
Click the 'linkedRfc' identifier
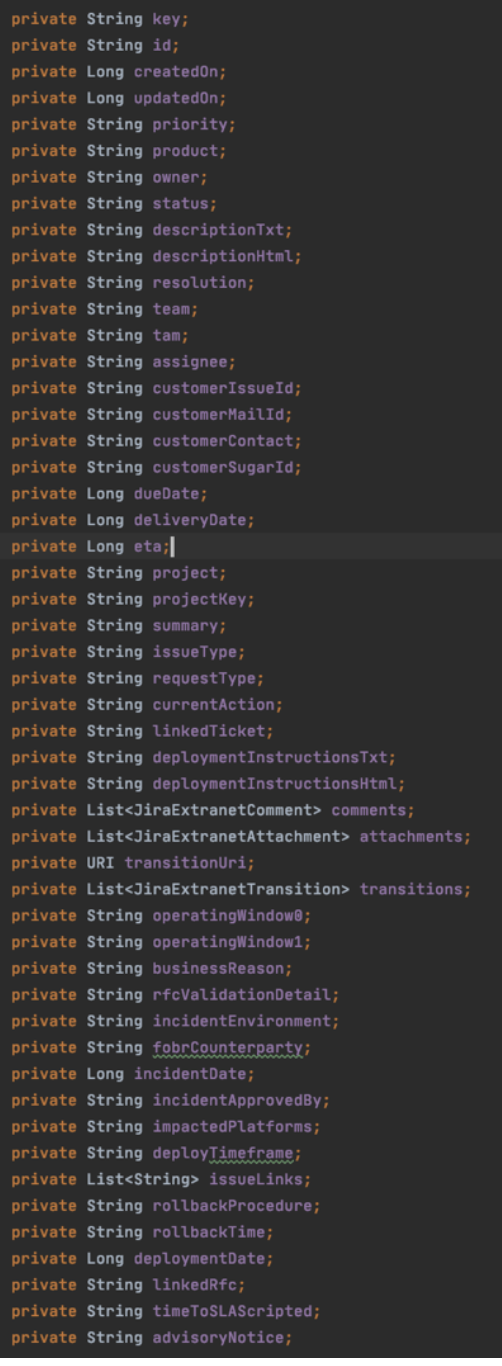click(x=194, y=1283)
